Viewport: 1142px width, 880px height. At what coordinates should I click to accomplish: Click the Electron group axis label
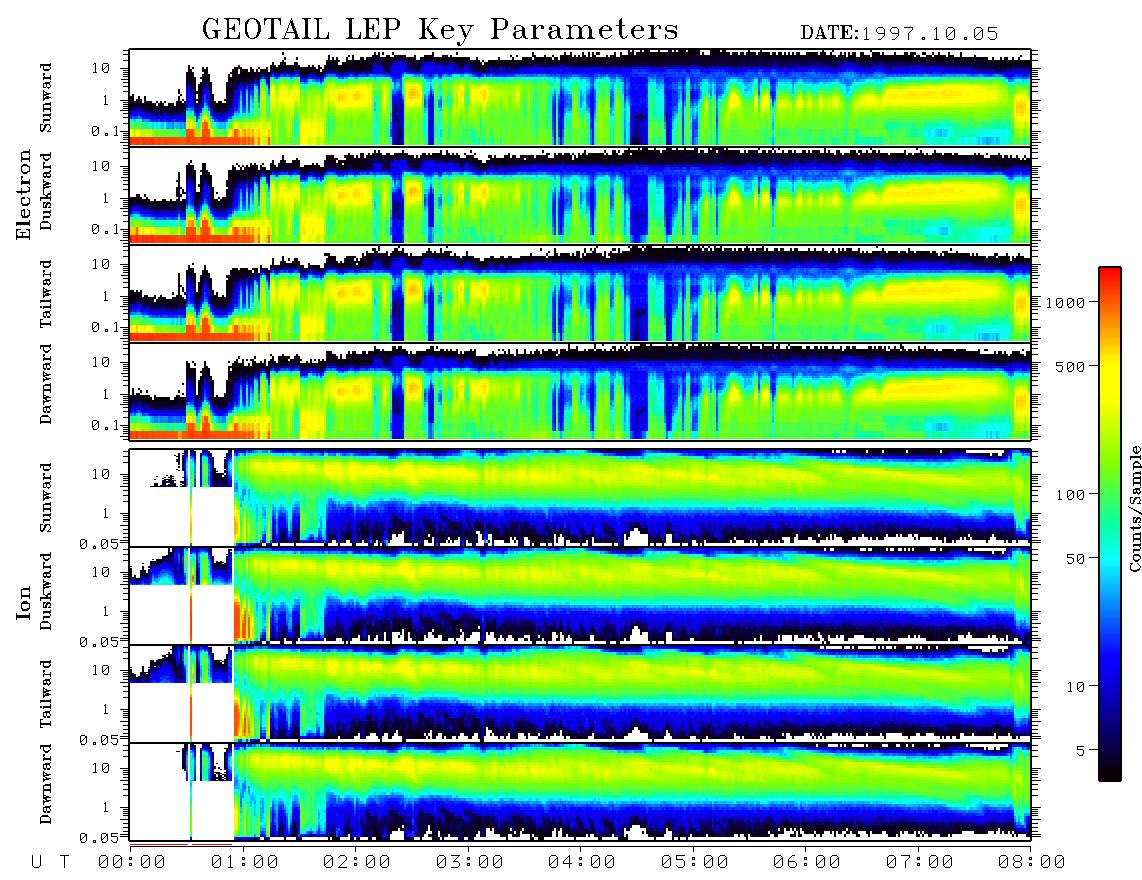click(x=24, y=194)
